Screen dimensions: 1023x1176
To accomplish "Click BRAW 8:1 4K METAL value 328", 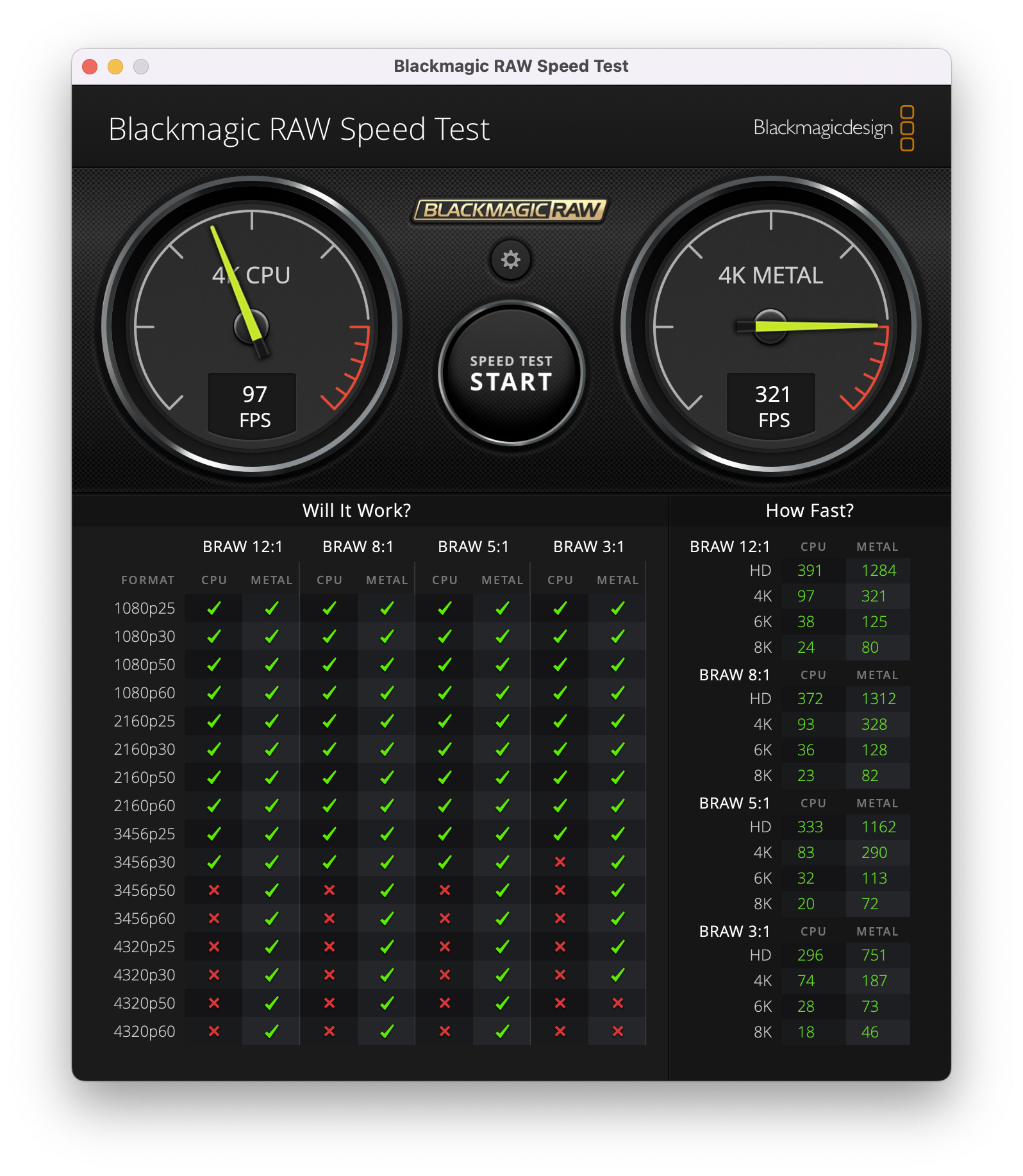I will (x=874, y=724).
